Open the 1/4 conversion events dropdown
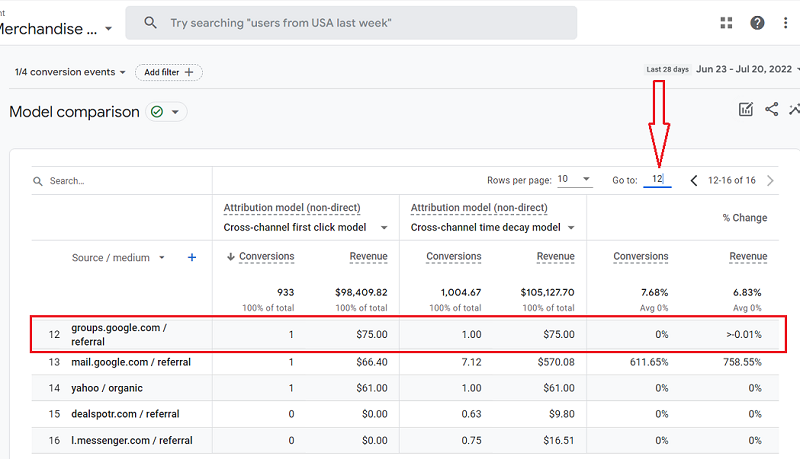Screen dimensions: 800x459 (x=70, y=72)
